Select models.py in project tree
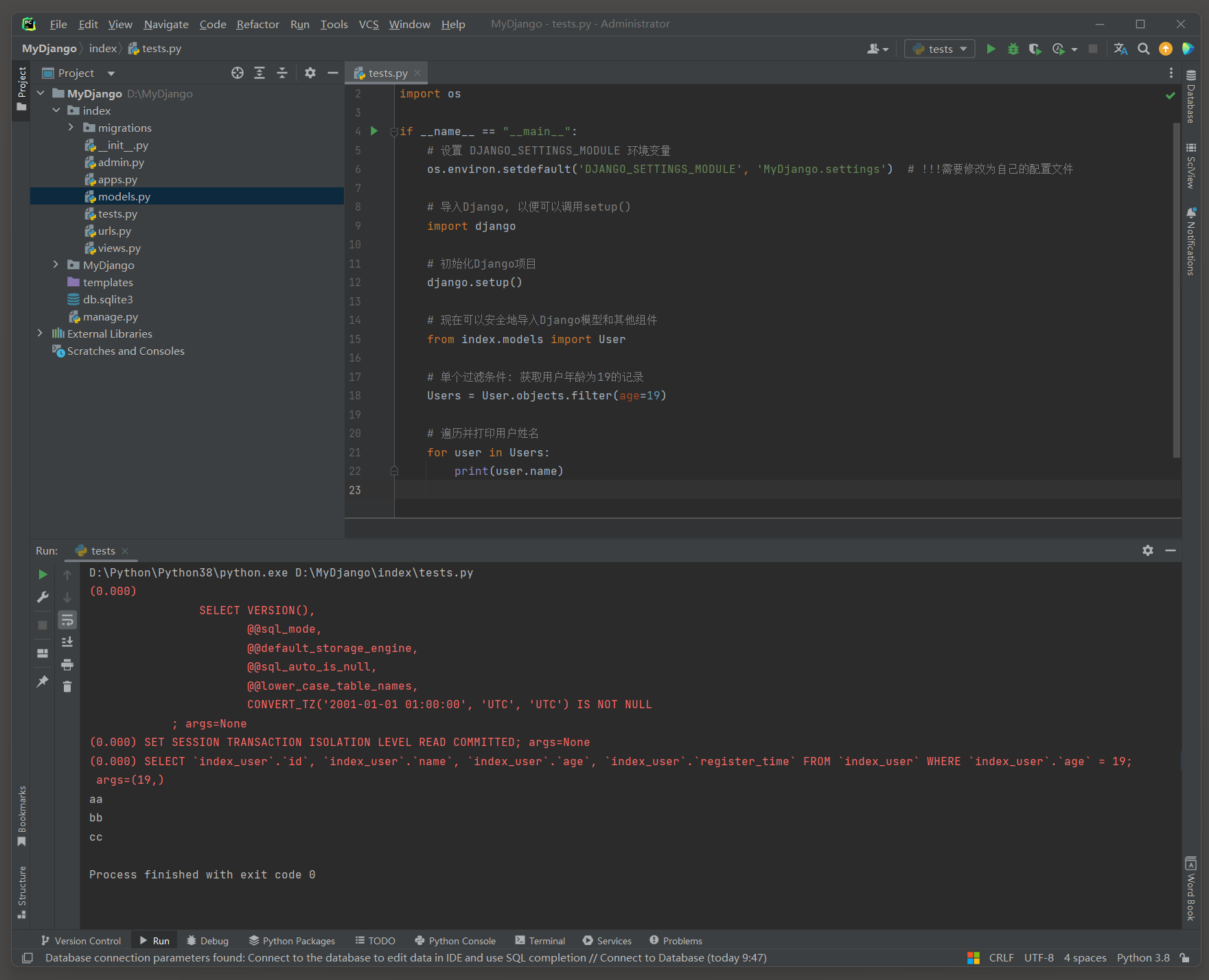The width and height of the screenshot is (1209, 980). click(187, 196)
